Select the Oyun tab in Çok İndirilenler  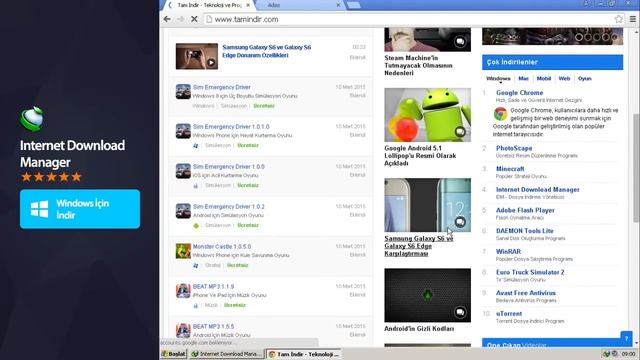[x=584, y=78]
